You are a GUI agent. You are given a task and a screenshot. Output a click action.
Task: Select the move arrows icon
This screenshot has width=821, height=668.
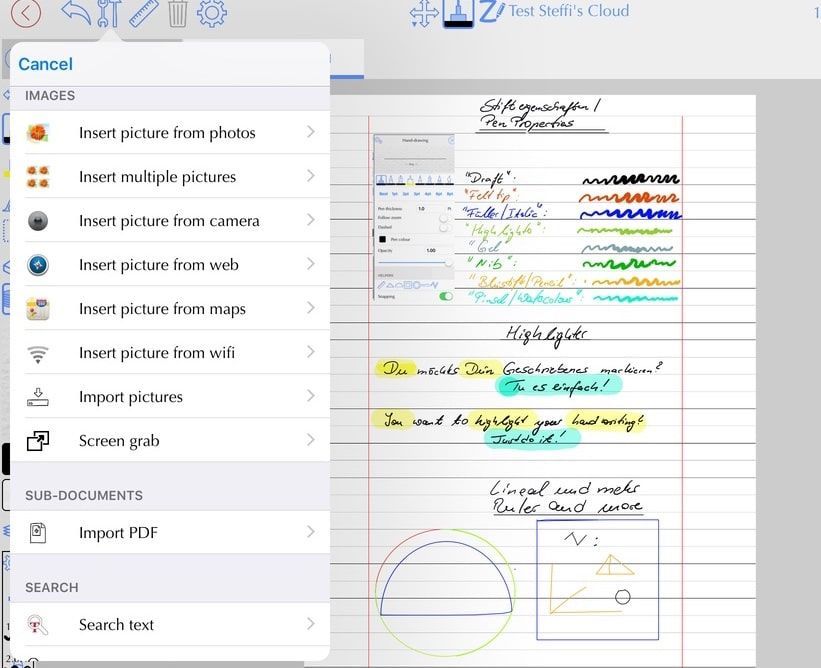pos(424,13)
